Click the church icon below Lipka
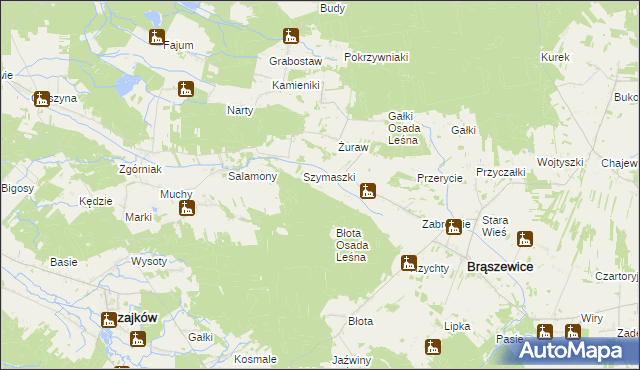The width and height of the screenshot is (640, 370). pos(433,347)
